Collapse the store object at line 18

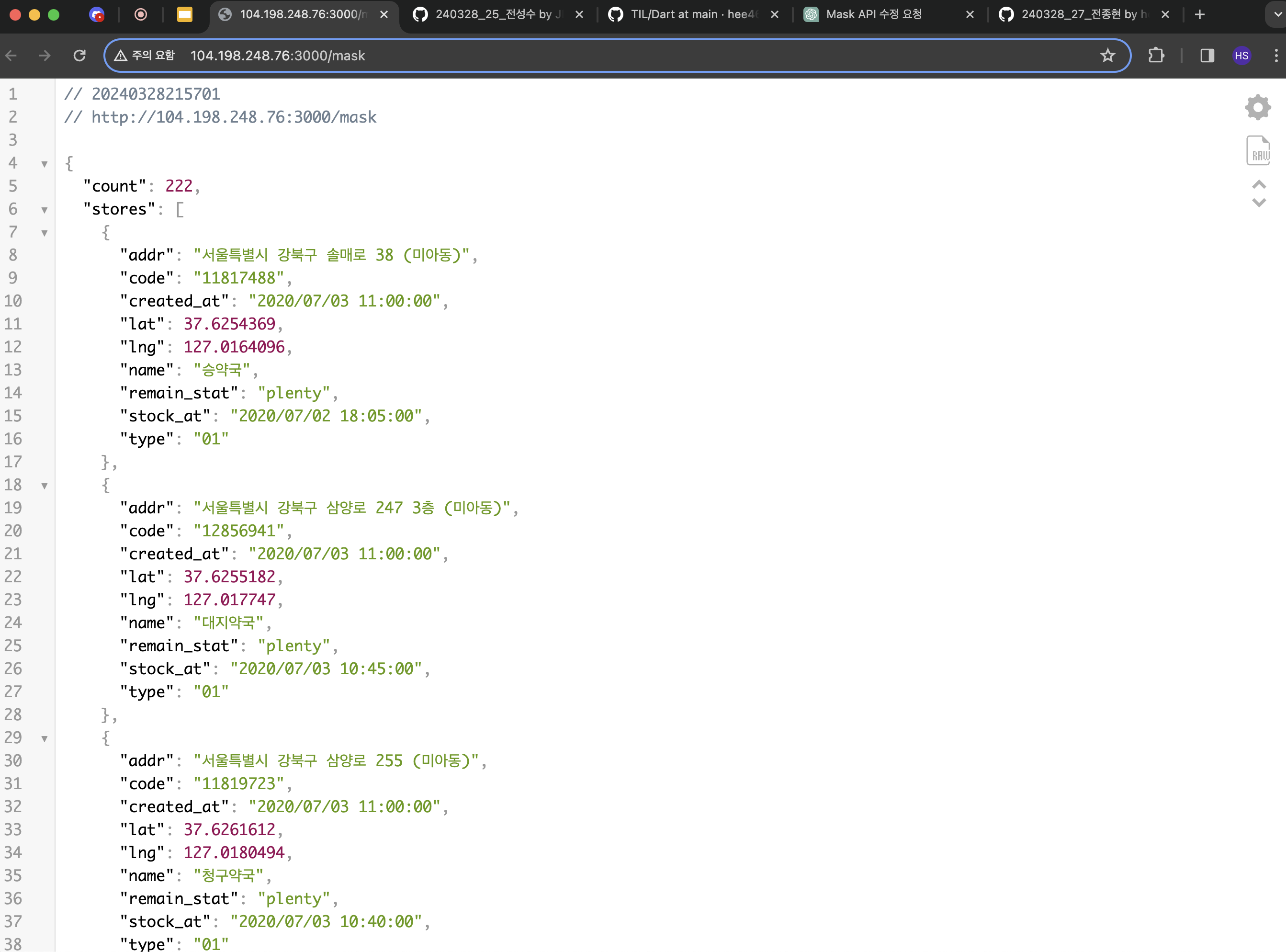pyautogui.click(x=45, y=486)
